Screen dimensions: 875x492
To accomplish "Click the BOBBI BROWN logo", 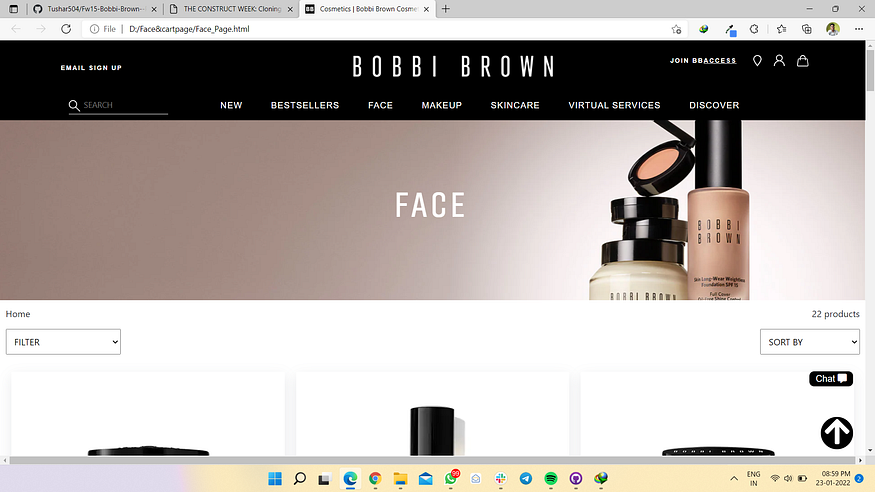I will pyautogui.click(x=453, y=66).
